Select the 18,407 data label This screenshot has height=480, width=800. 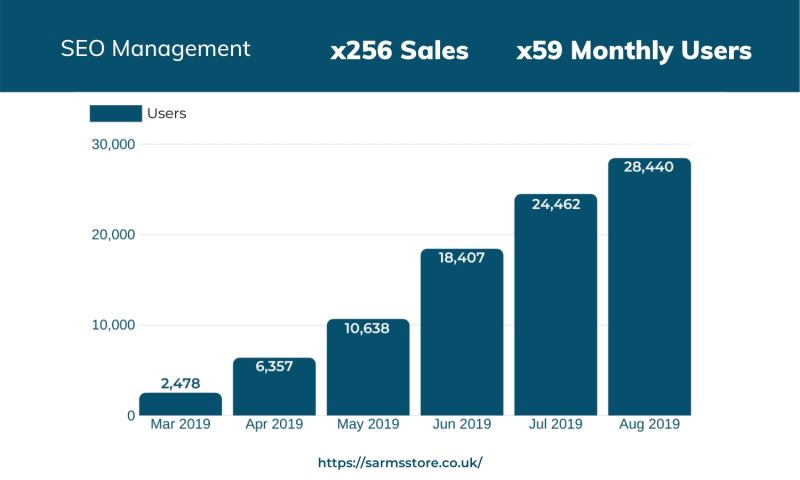pyautogui.click(x=462, y=258)
